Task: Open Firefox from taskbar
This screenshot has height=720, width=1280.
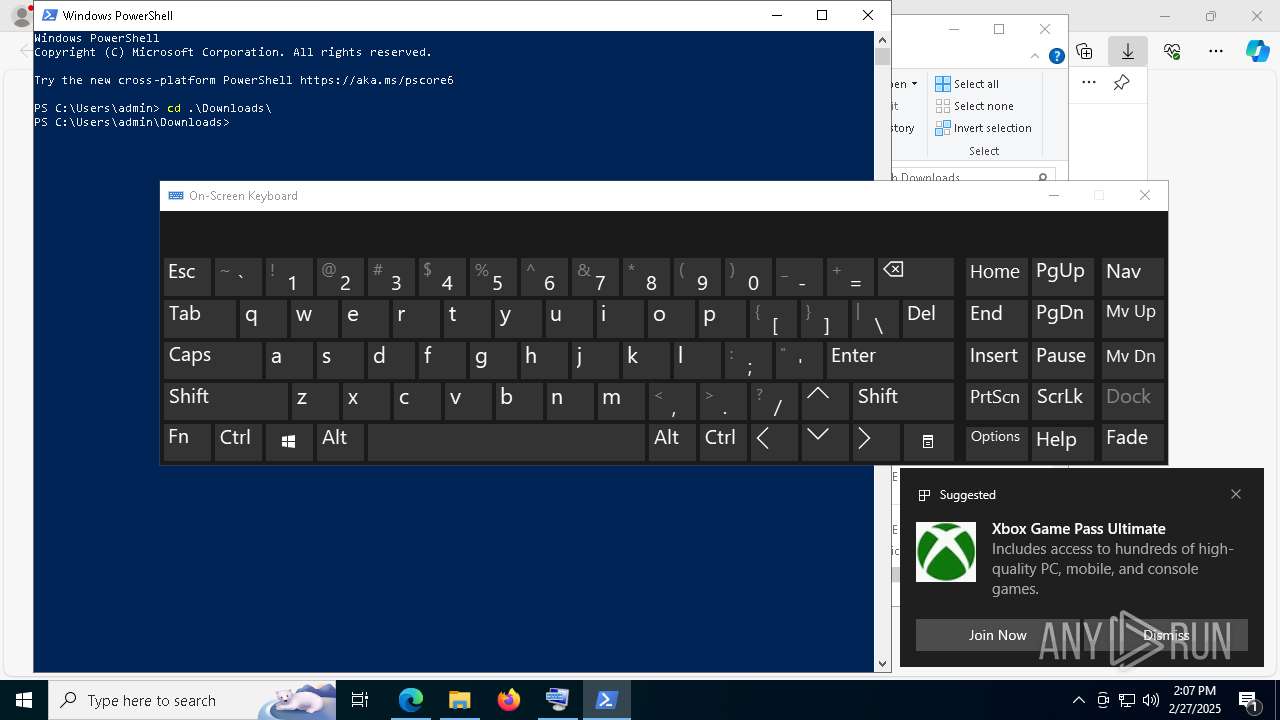Action: tap(509, 700)
